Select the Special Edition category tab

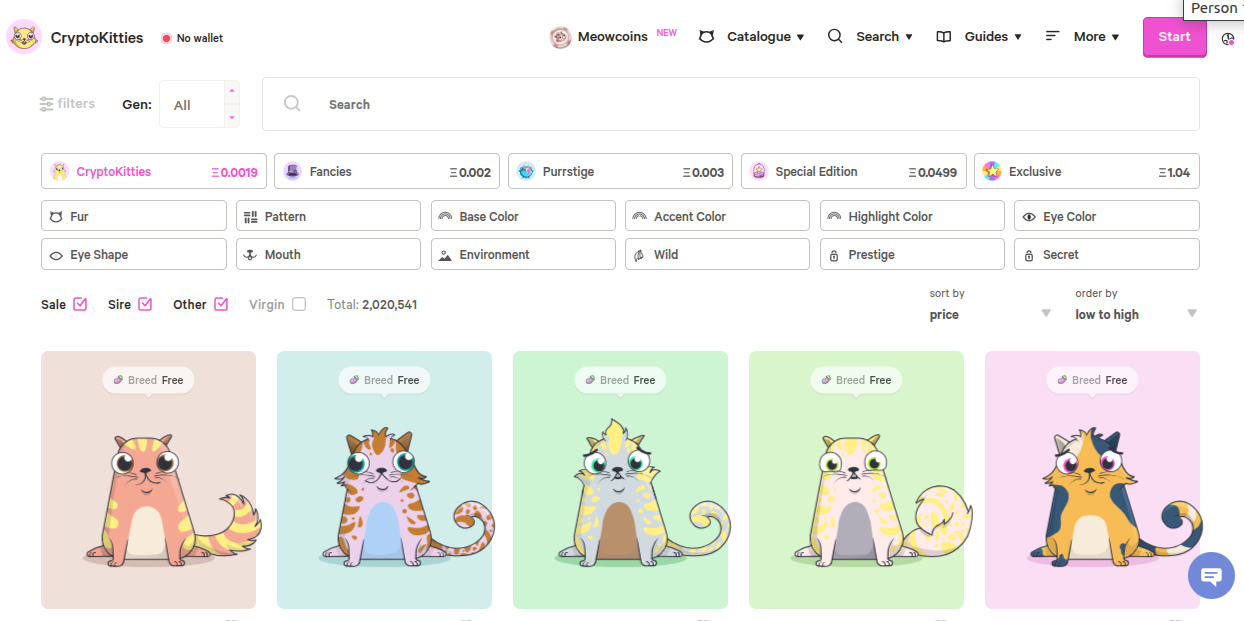click(x=853, y=171)
